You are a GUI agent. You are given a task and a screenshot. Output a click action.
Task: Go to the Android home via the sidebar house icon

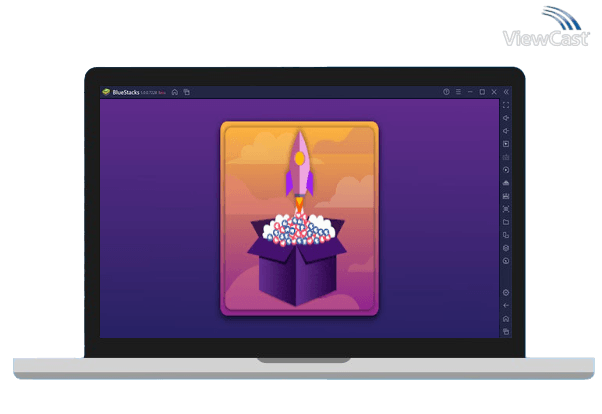tap(506, 319)
